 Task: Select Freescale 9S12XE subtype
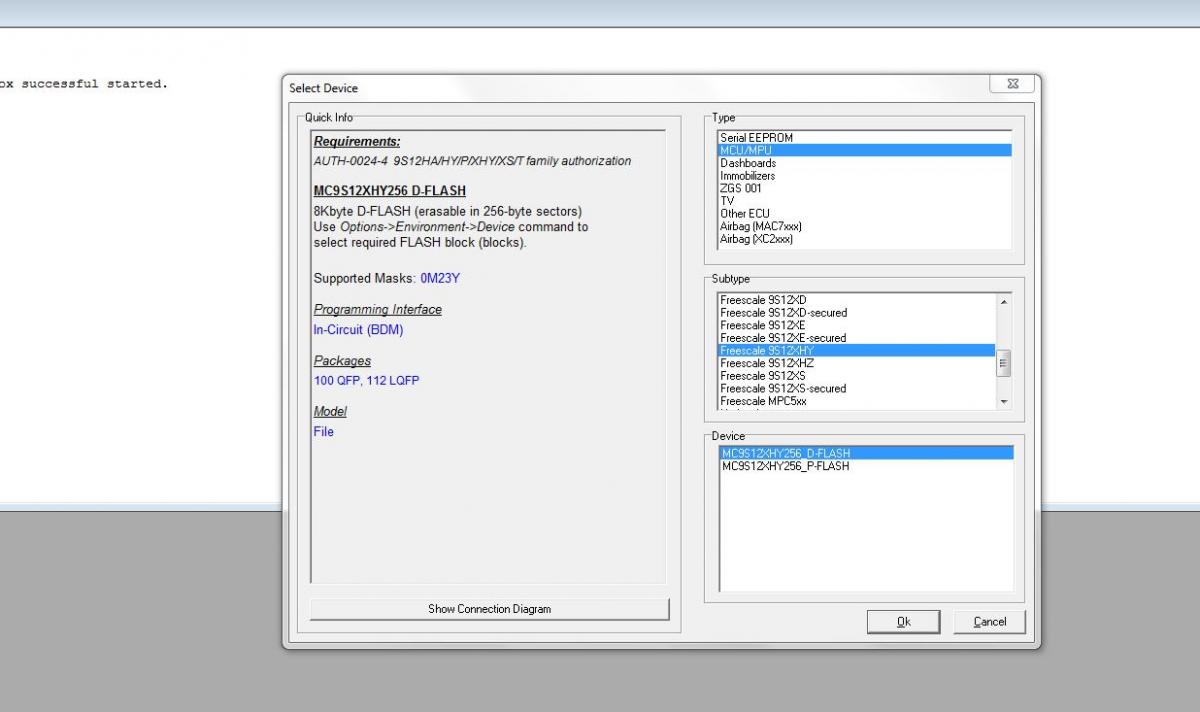tap(857, 325)
